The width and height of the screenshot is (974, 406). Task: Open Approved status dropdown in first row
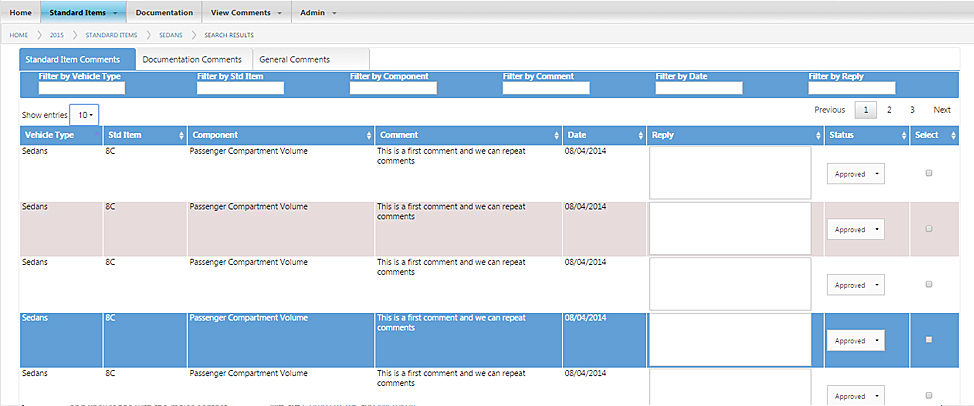pos(855,174)
